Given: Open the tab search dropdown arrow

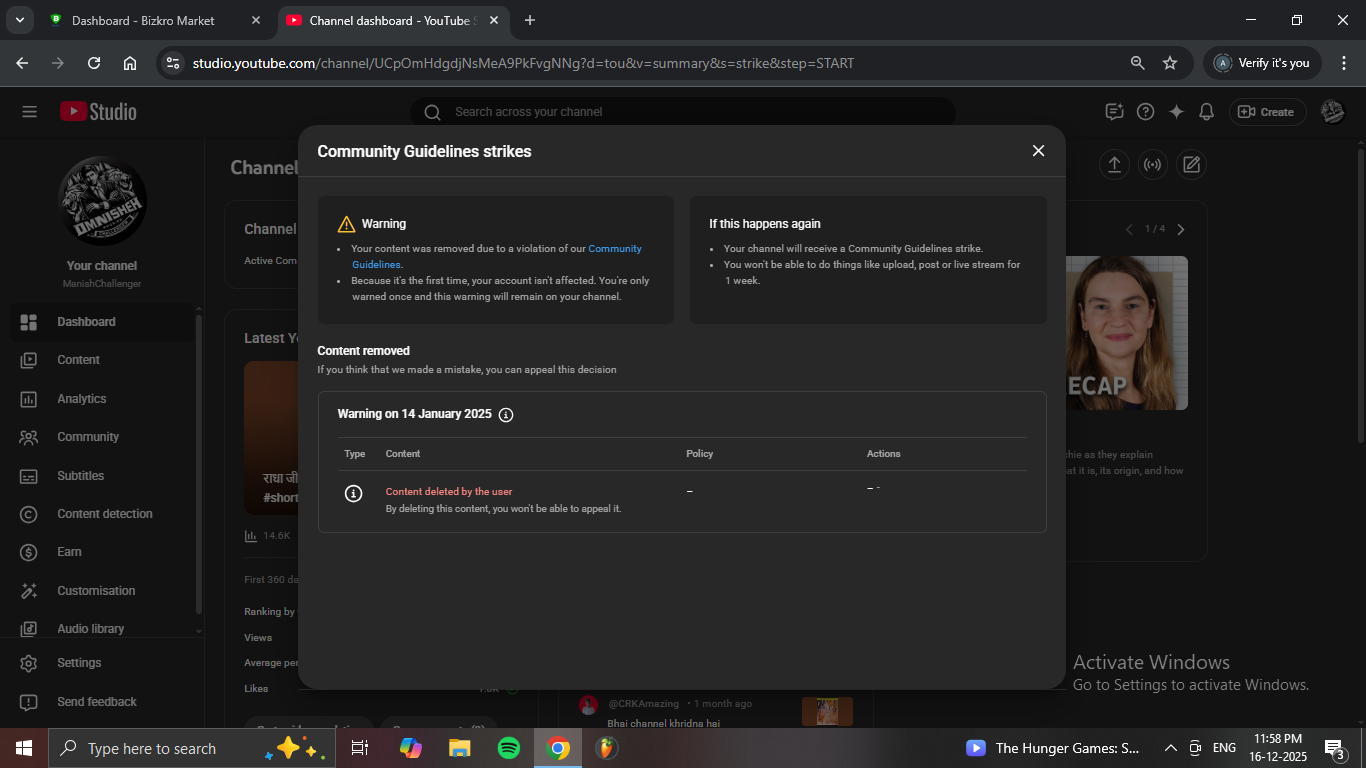Looking at the screenshot, I should coord(19,20).
